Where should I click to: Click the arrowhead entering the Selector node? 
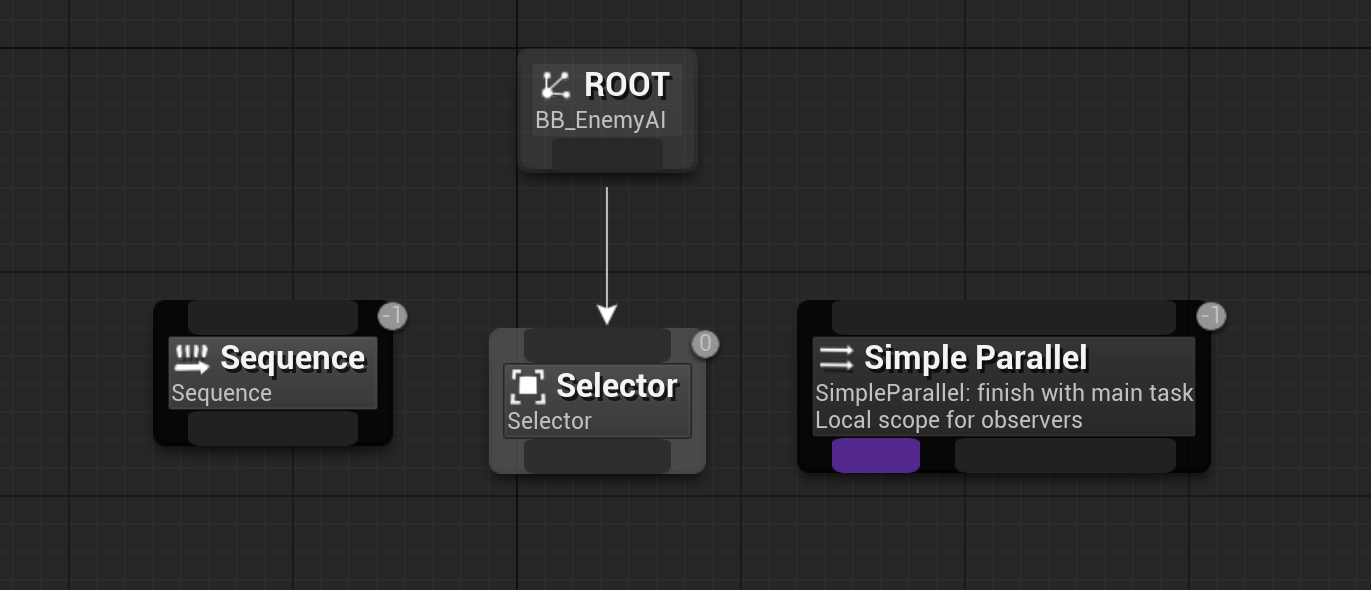[606, 315]
